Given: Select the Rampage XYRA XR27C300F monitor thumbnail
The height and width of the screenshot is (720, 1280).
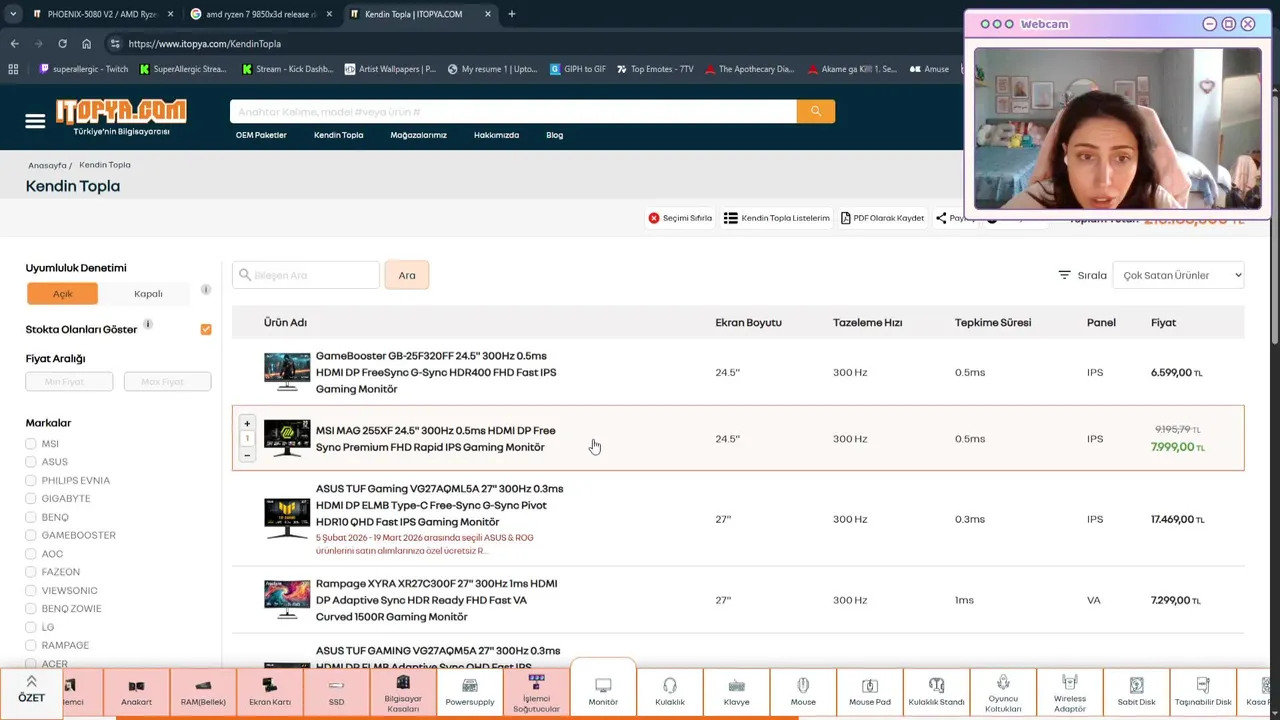Looking at the screenshot, I should point(287,599).
